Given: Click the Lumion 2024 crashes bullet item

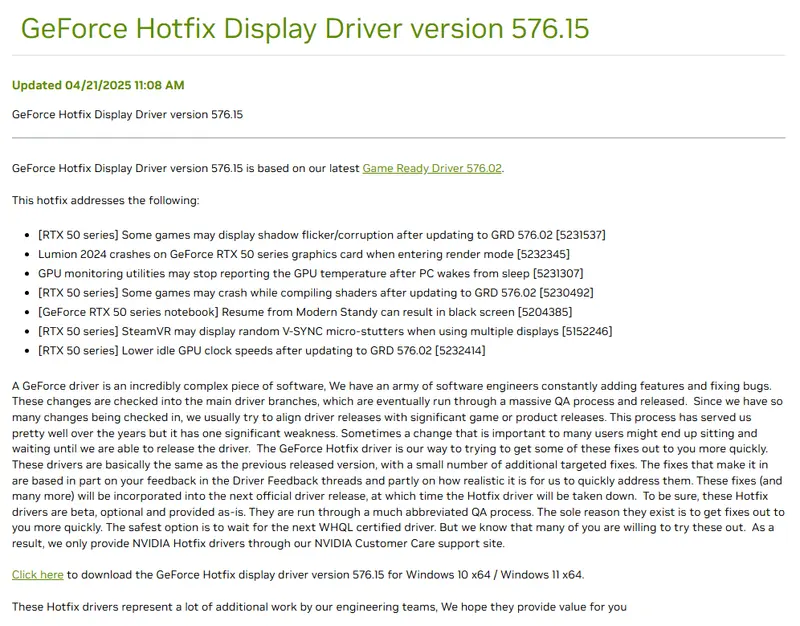Looking at the screenshot, I should click(304, 254).
